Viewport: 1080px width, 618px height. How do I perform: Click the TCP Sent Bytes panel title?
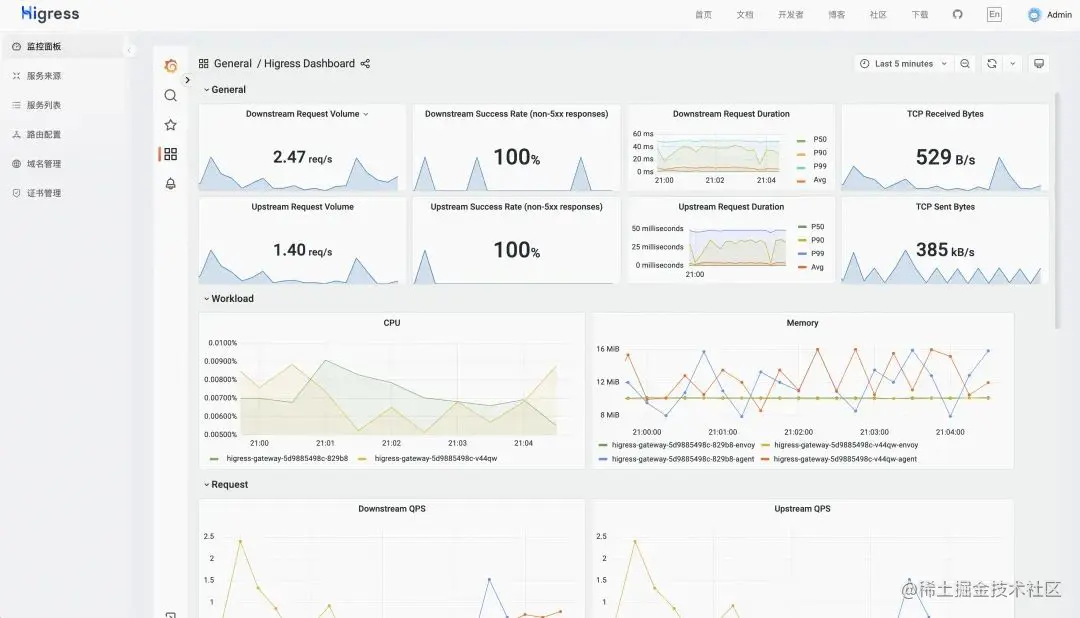[945, 207]
